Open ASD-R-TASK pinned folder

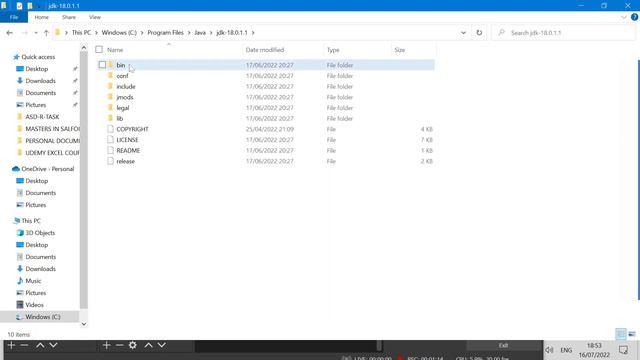(x=42, y=117)
